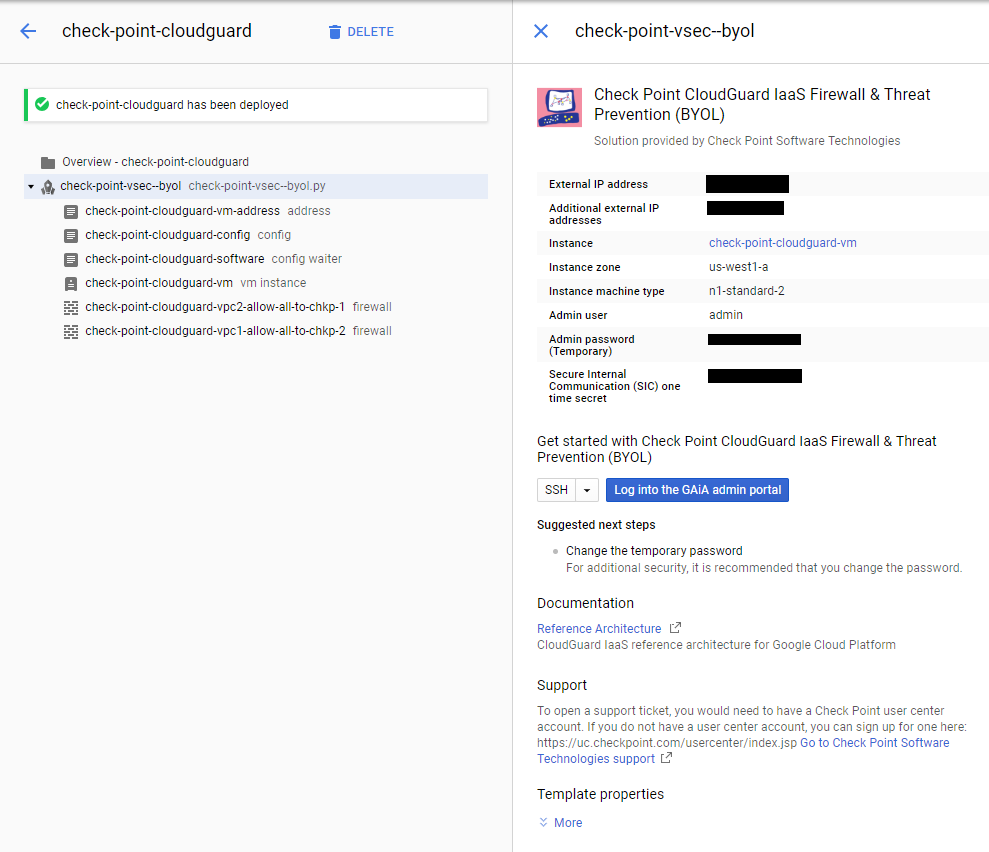Click the redacted External IP address value
The width and height of the screenshot is (989, 852).
[x=747, y=184]
